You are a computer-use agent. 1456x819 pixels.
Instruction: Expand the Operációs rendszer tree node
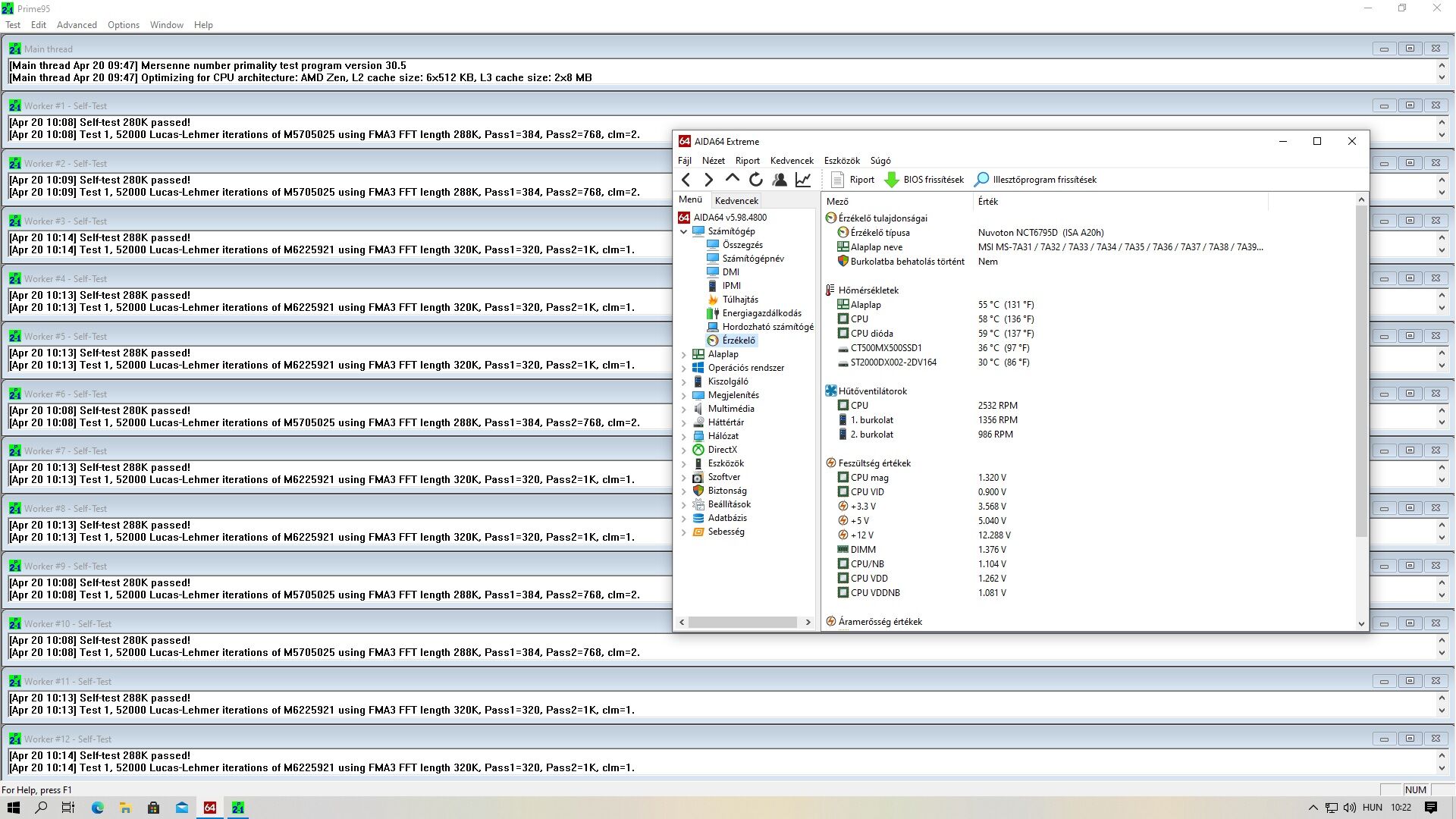(683, 368)
